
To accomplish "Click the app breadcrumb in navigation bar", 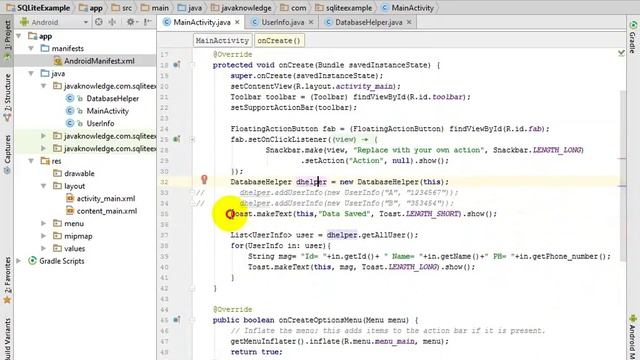I will 91,8.
